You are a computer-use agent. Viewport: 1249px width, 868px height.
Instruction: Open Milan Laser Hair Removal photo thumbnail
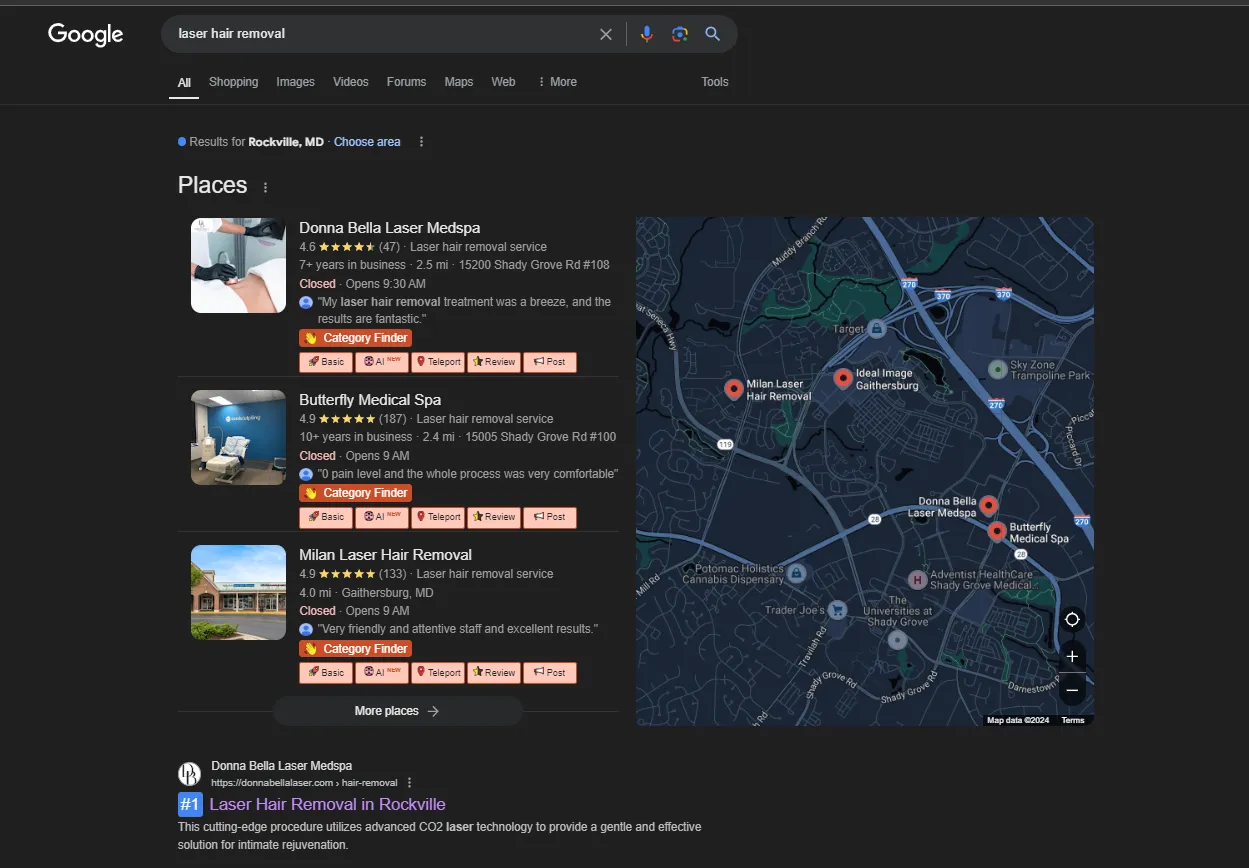coord(238,593)
